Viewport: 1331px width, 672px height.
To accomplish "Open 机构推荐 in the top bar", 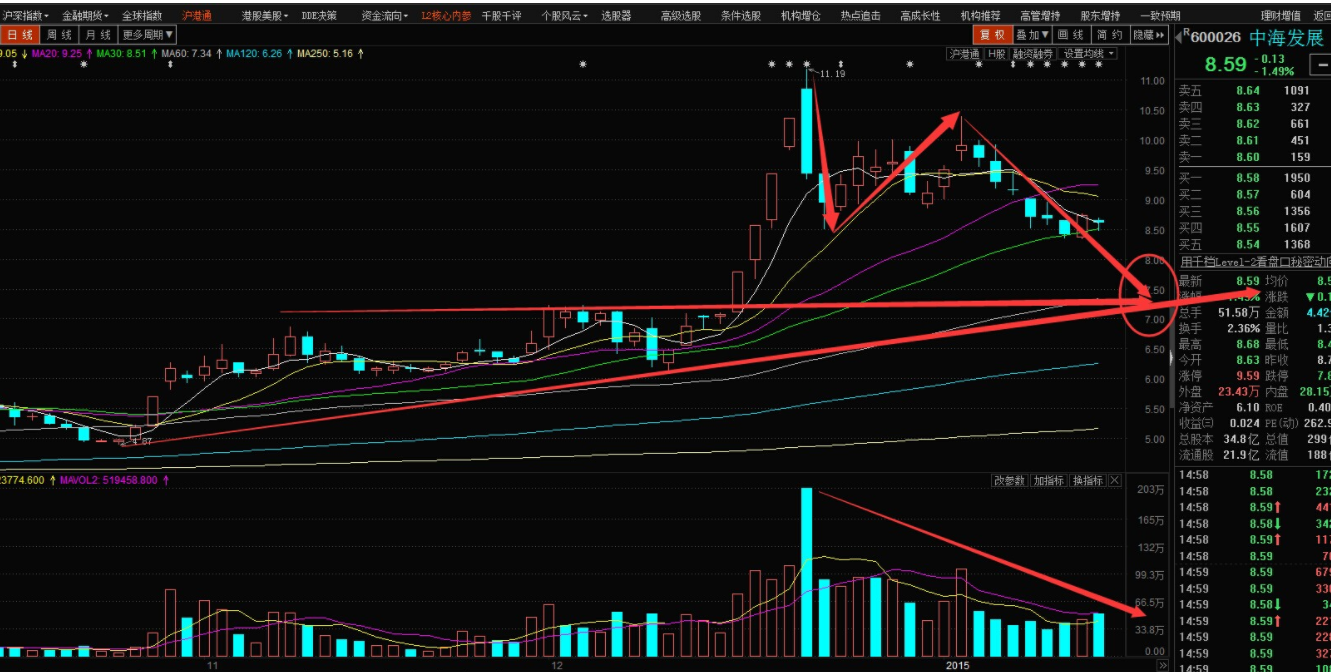I will pos(981,16).
